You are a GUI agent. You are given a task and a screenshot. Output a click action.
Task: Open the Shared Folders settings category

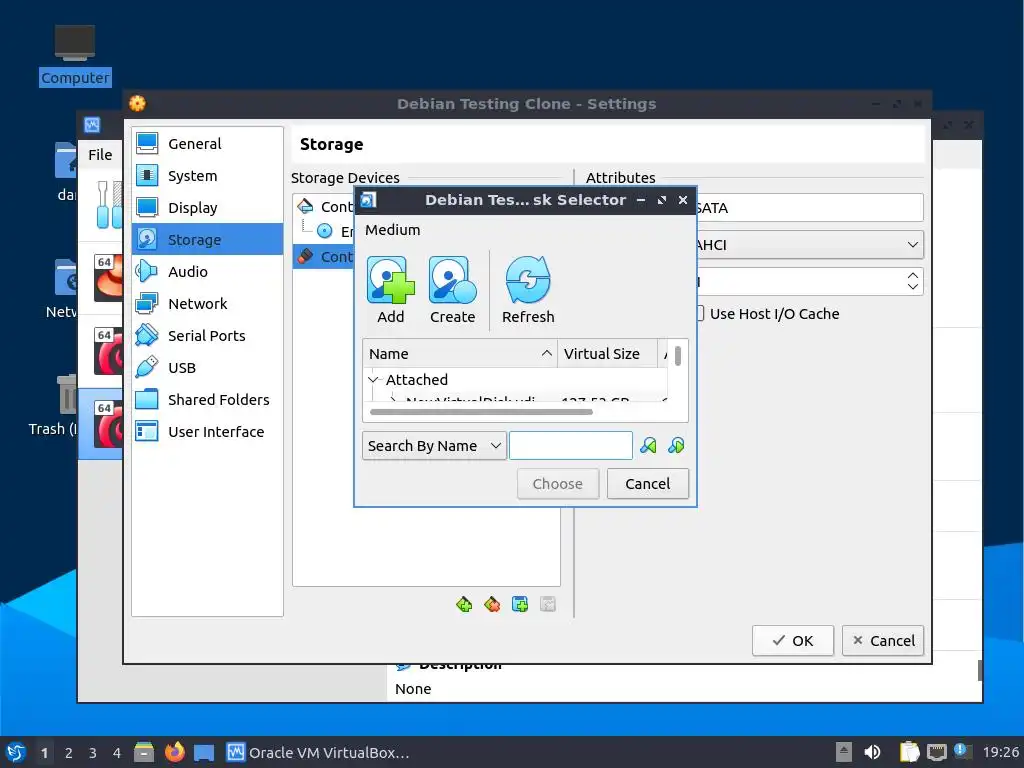pyautogui.click(x=208, y=400)
